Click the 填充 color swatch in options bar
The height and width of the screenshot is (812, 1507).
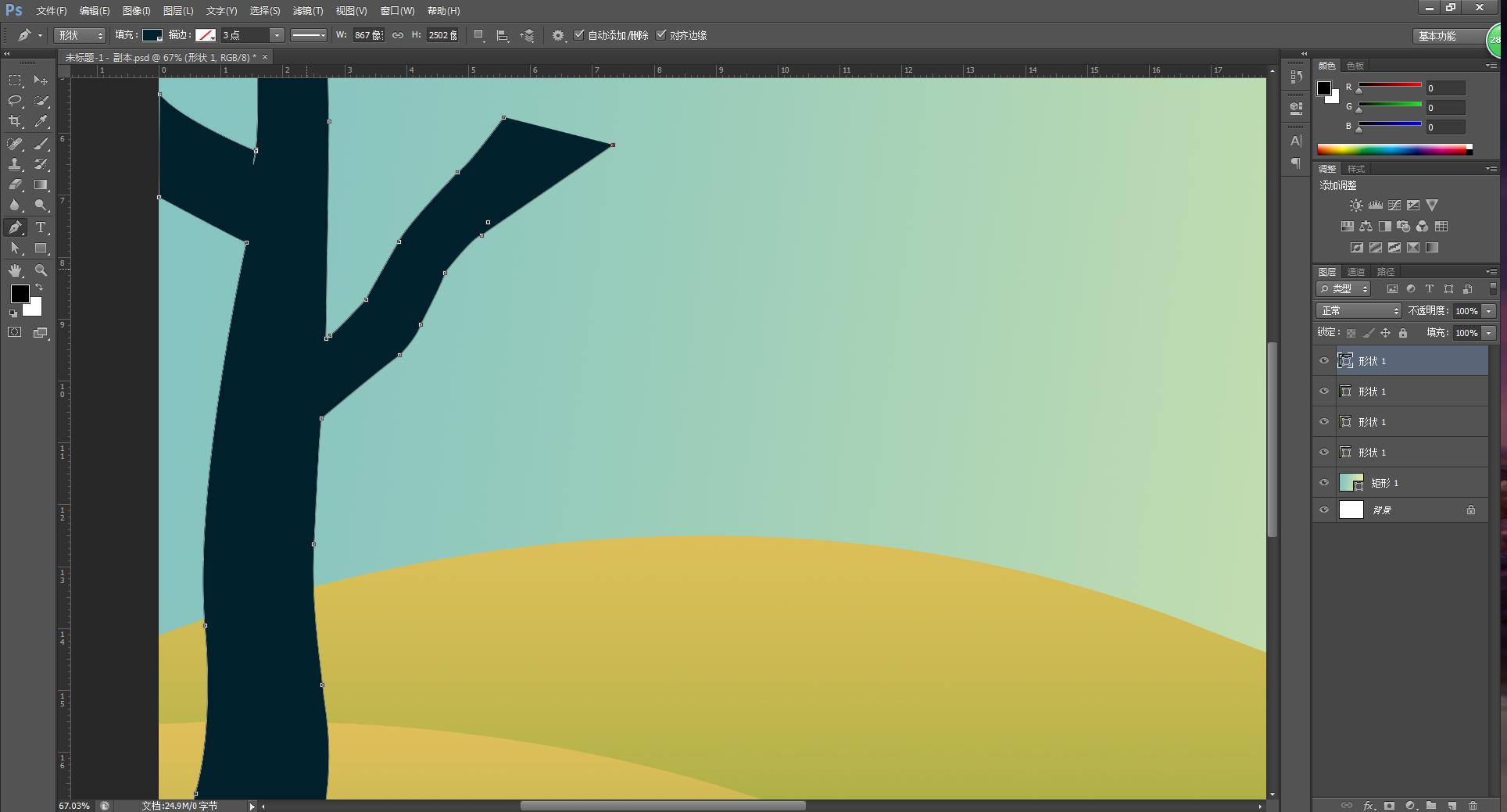[x=152, y=35]
